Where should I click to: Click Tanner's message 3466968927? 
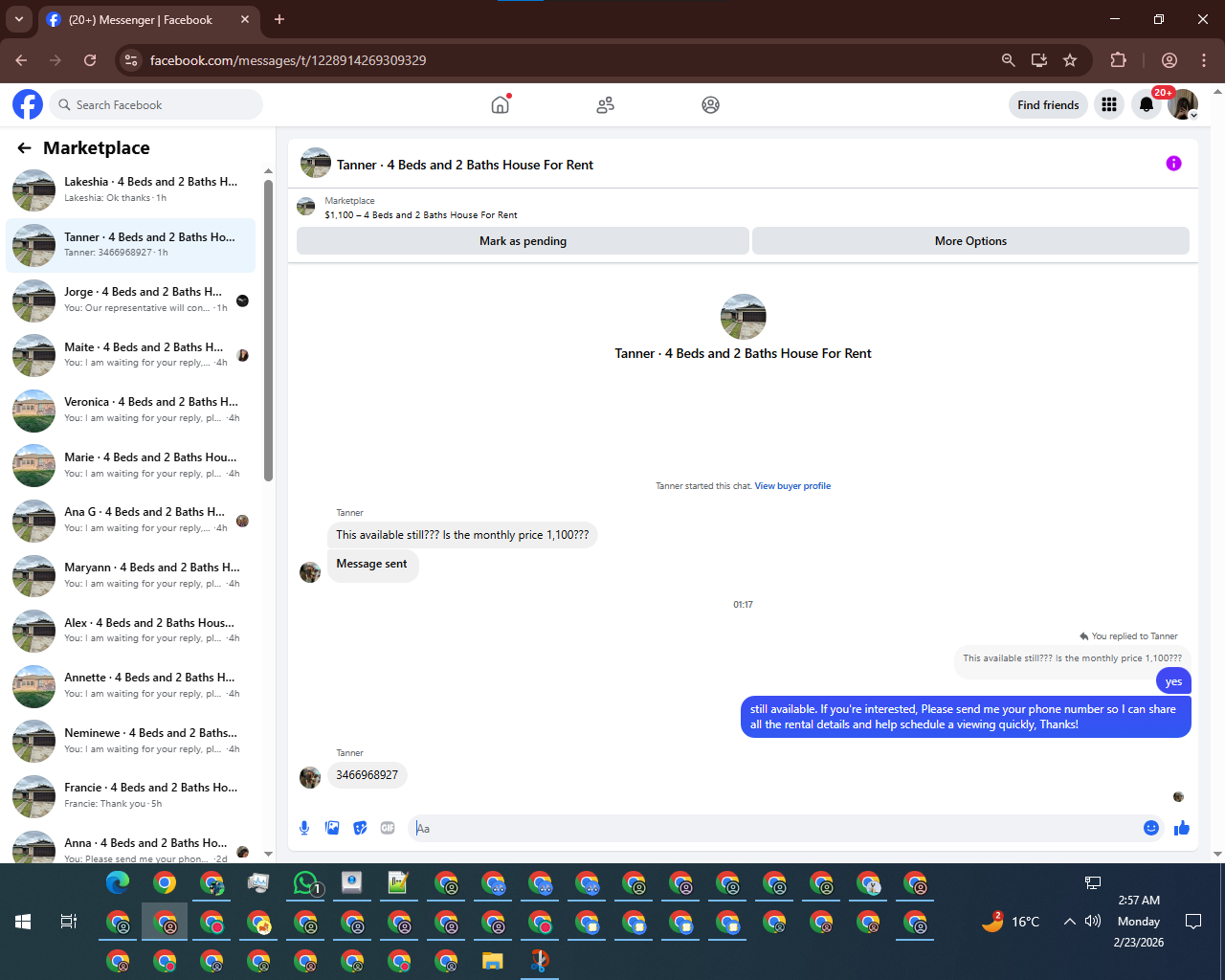click(367, 775)
